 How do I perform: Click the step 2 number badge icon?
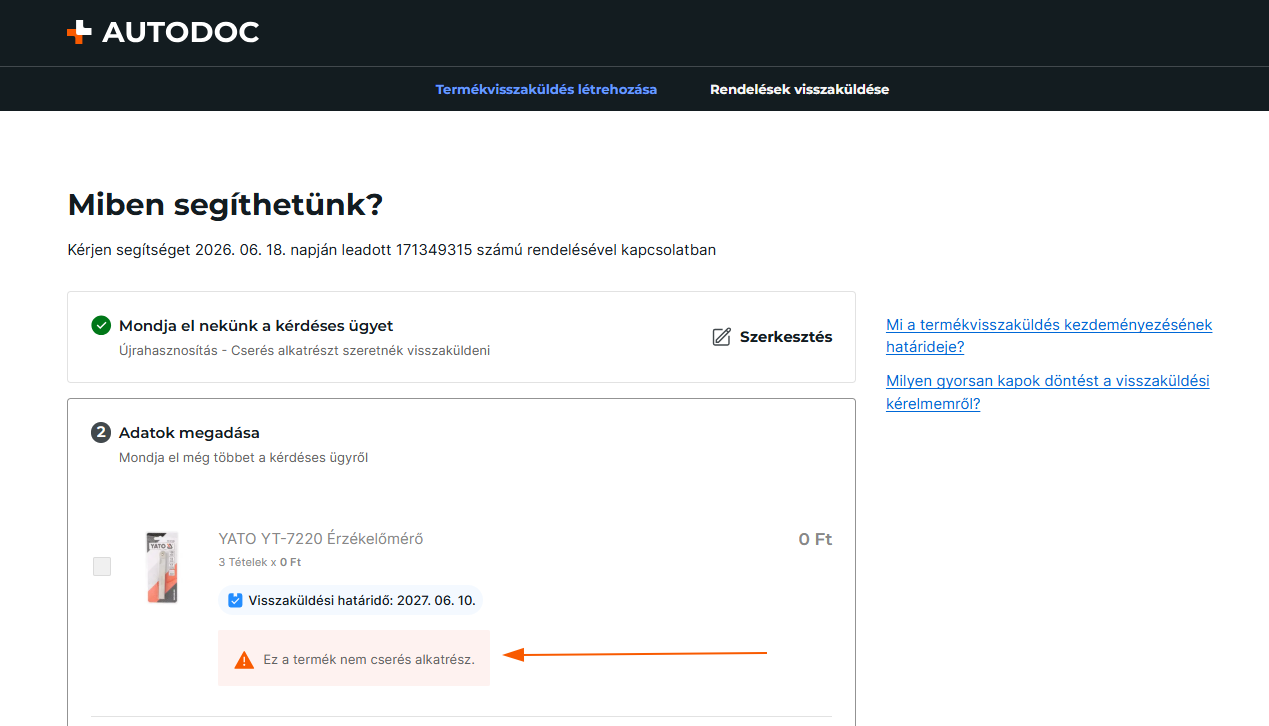pos(101,433)
